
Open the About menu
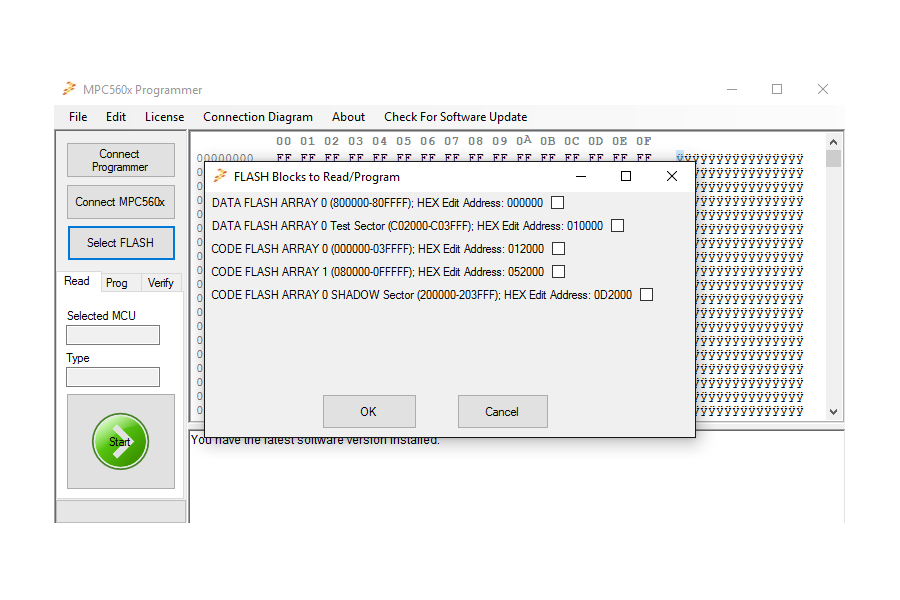click(348, 117)
